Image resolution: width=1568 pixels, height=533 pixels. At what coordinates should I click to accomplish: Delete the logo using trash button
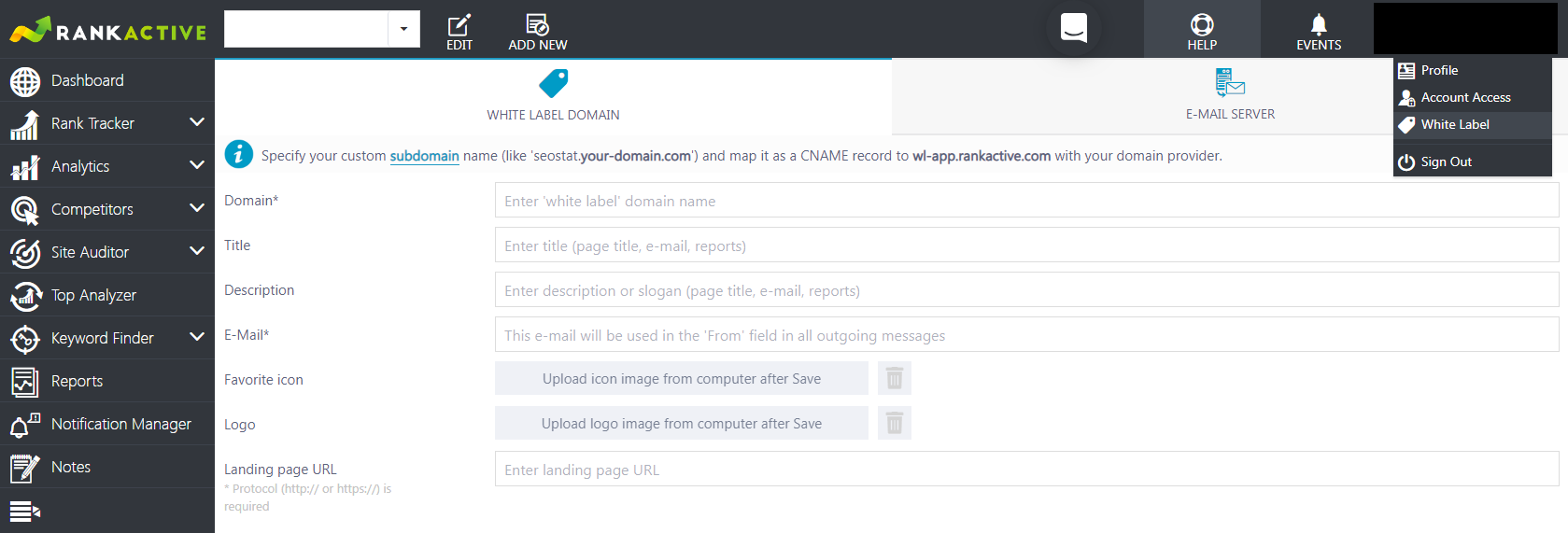[894, 423]
